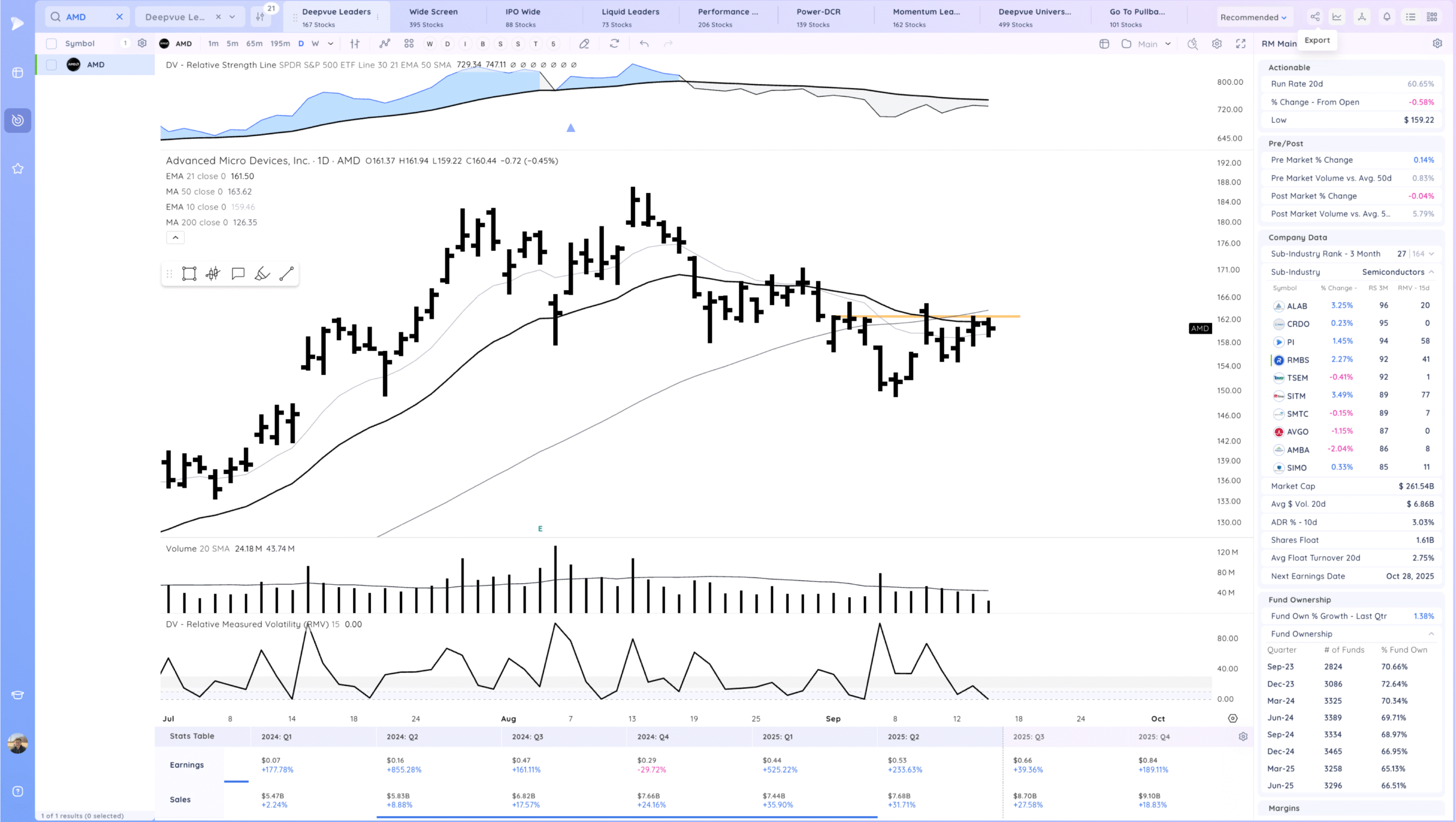The width and height of the screenshot is (1456, 822).
Task: Open the filter sliders icon with 21 badge
Action: [x=260, y=17]
